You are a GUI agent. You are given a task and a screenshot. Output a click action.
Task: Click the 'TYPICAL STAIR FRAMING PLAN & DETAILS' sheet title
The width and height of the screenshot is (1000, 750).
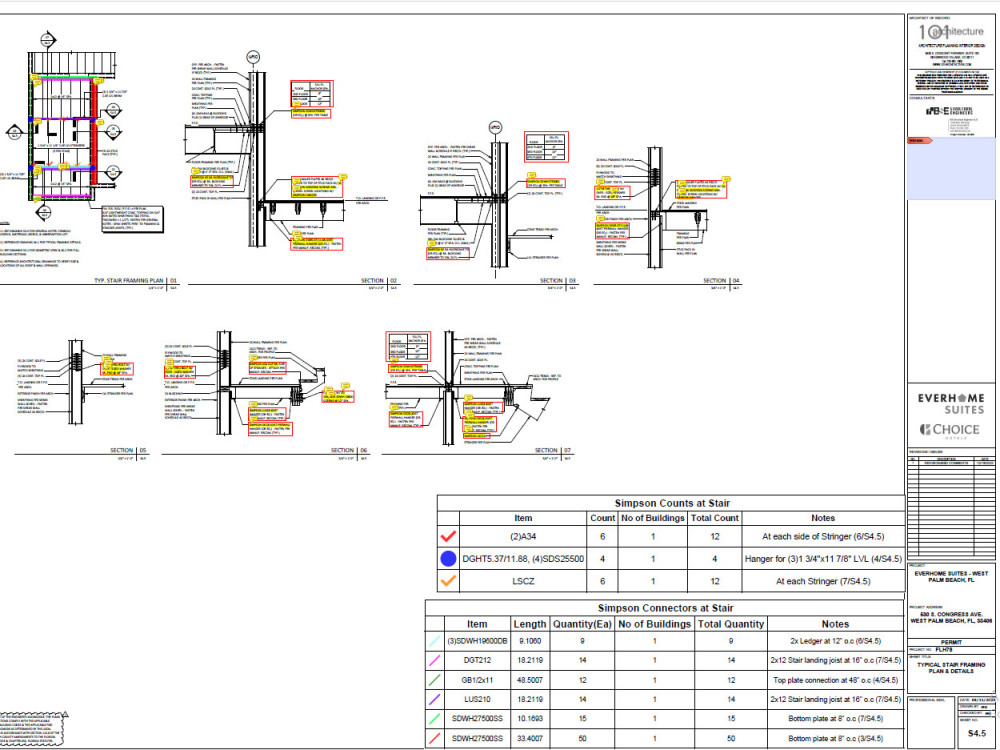pyautogui.click(x=951, y=668)
